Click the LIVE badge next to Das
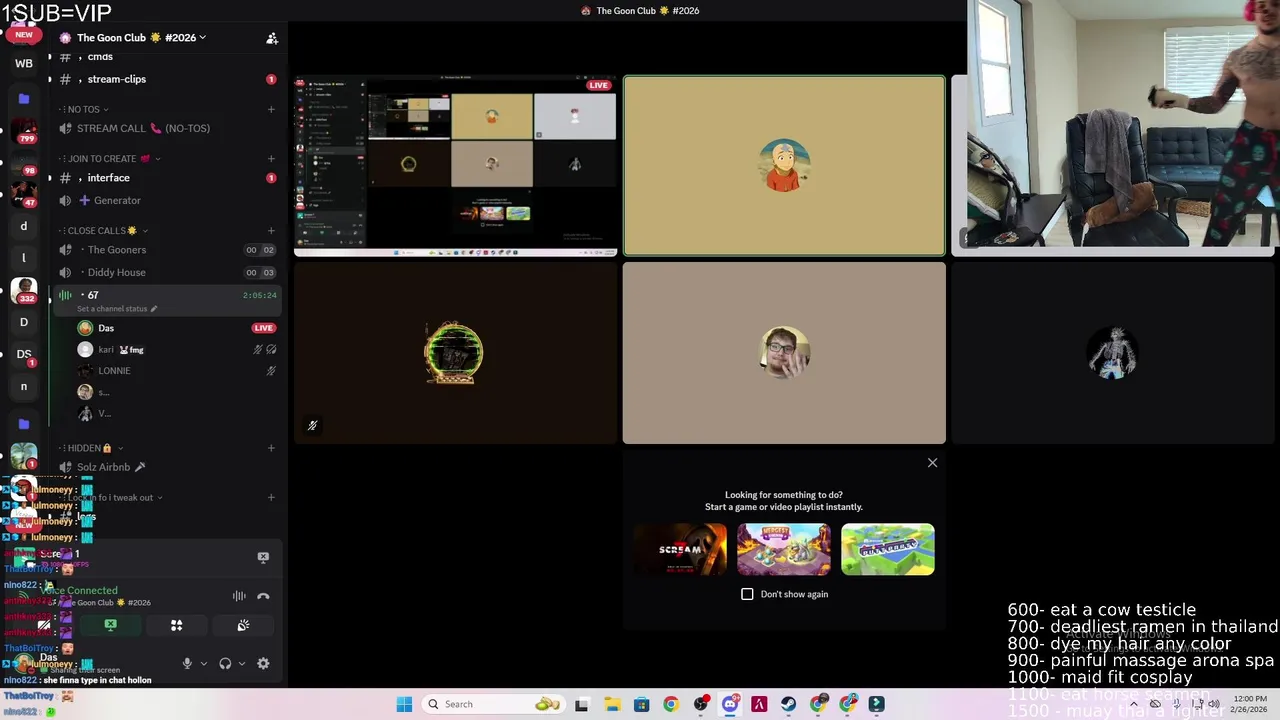This screenshot has width=1280, height=720. click(263, 328)
